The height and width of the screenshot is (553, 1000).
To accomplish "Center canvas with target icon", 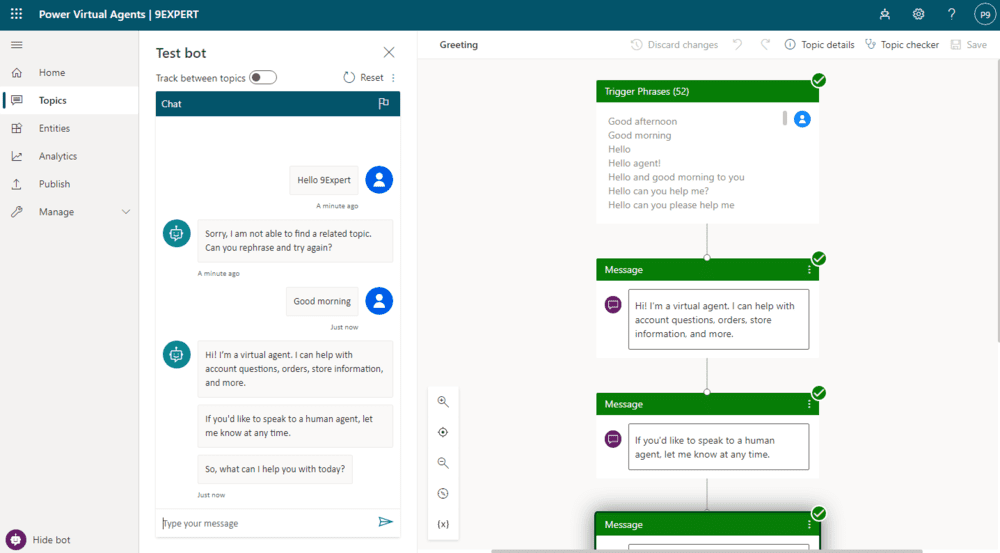I will [443, 432].
